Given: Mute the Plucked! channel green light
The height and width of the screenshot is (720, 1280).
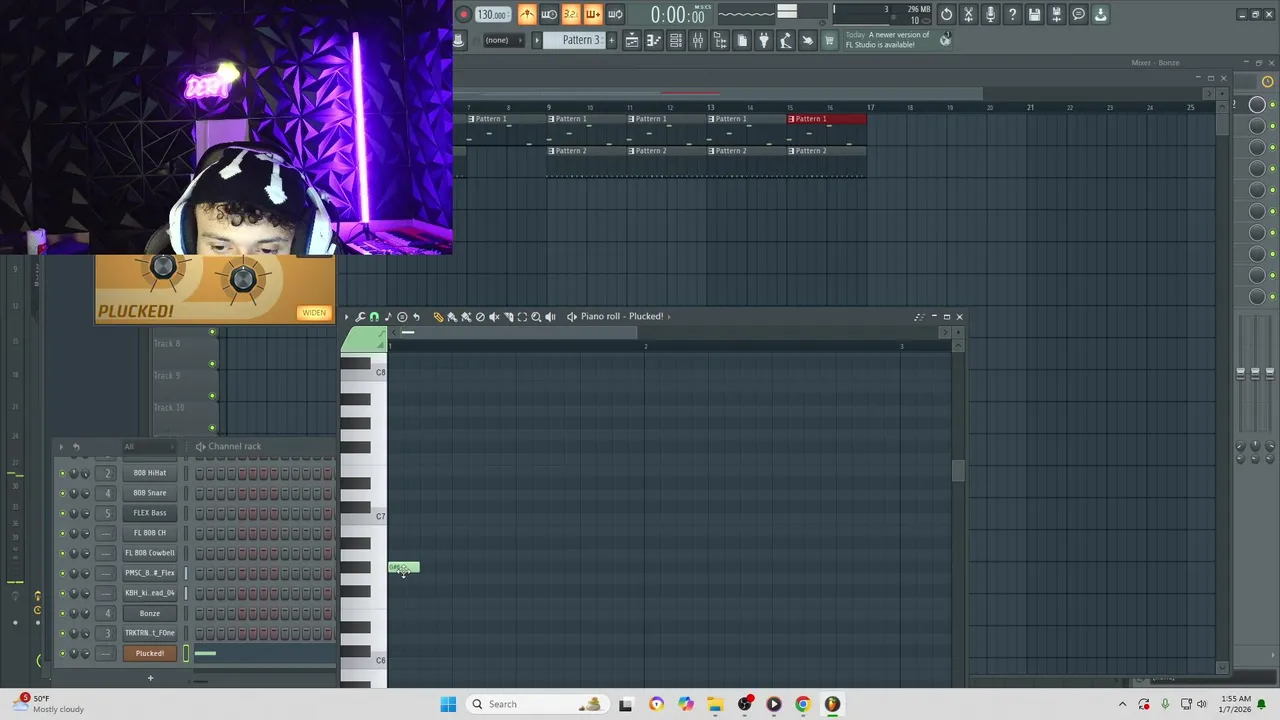Looking at the screenshot, I should [x=62, y=653].
